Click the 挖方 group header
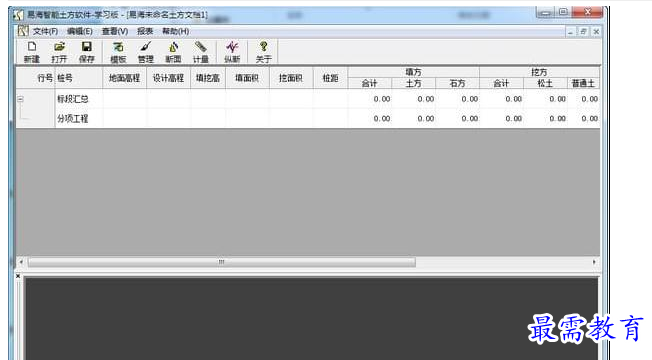The width and height of the screenshot is (652, 360). [539, 72]
